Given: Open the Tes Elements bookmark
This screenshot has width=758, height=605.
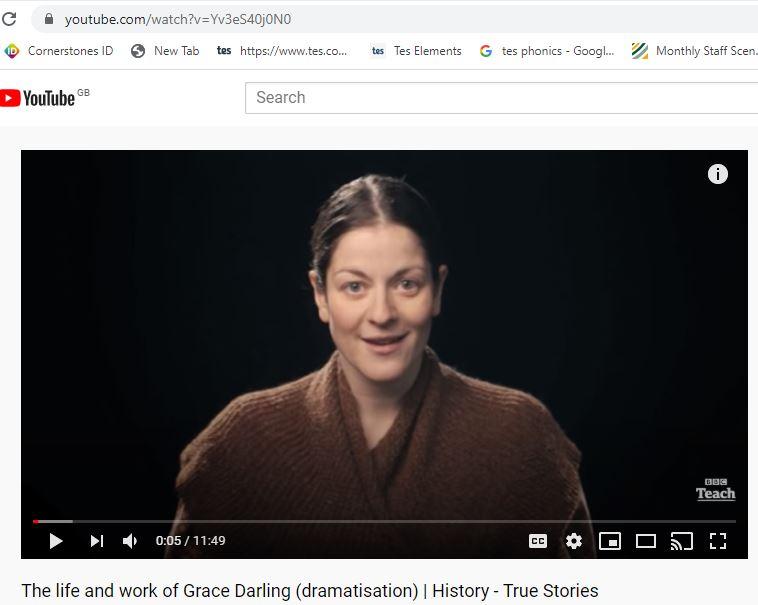Looking at the screenshot, I should [417, 51].
